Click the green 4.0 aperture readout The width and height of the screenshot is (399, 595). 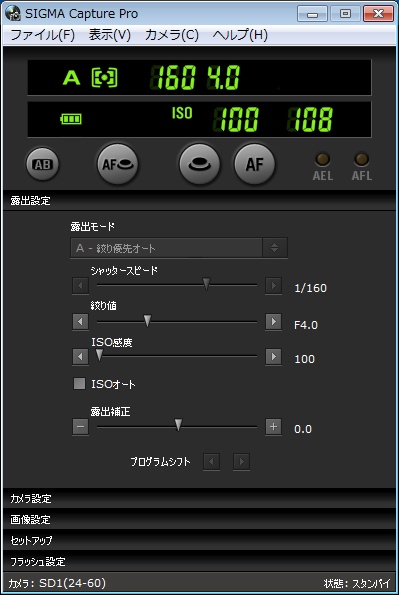click(224, 77)
